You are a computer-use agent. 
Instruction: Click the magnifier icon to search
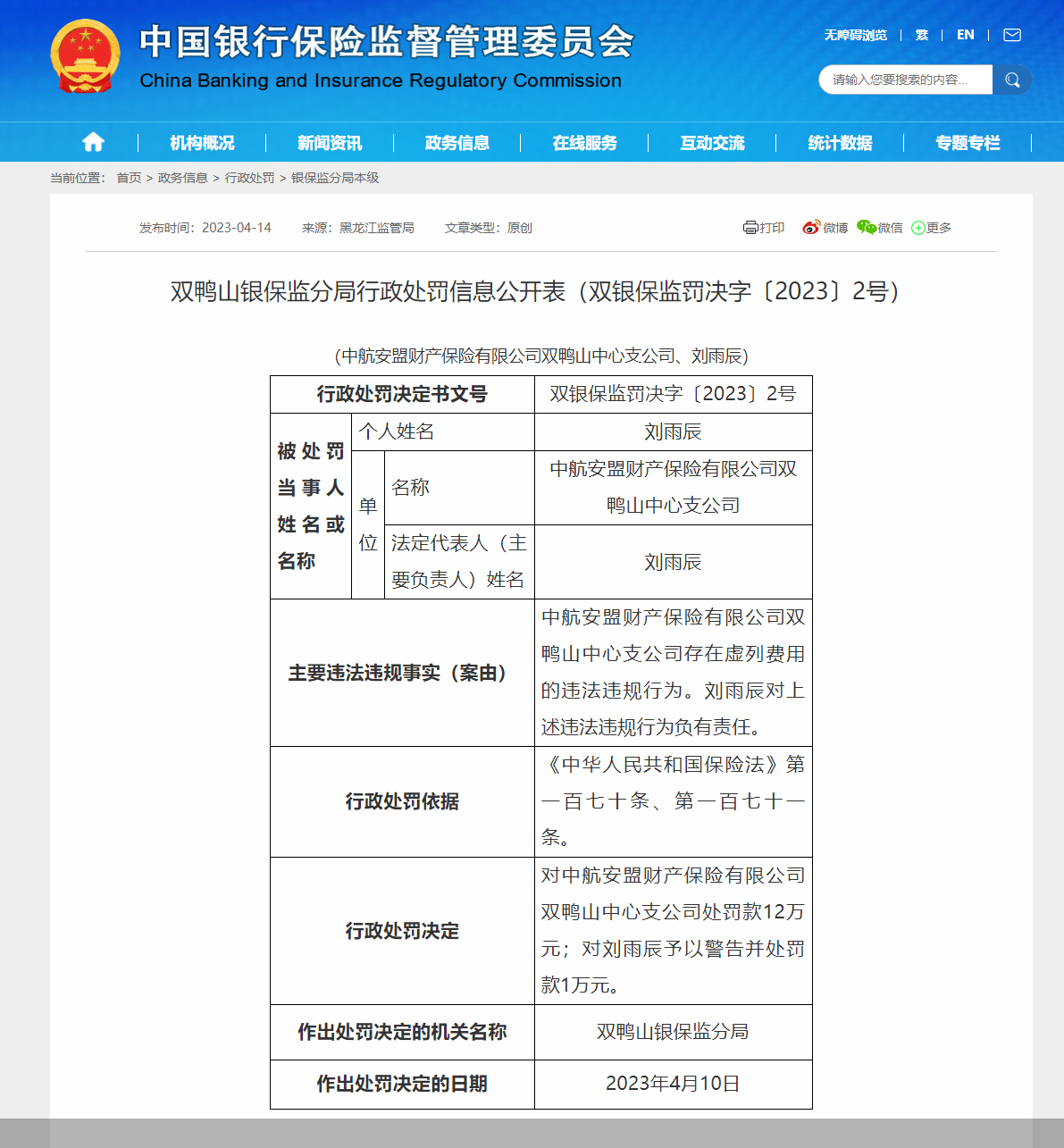tap(1011, 79)
